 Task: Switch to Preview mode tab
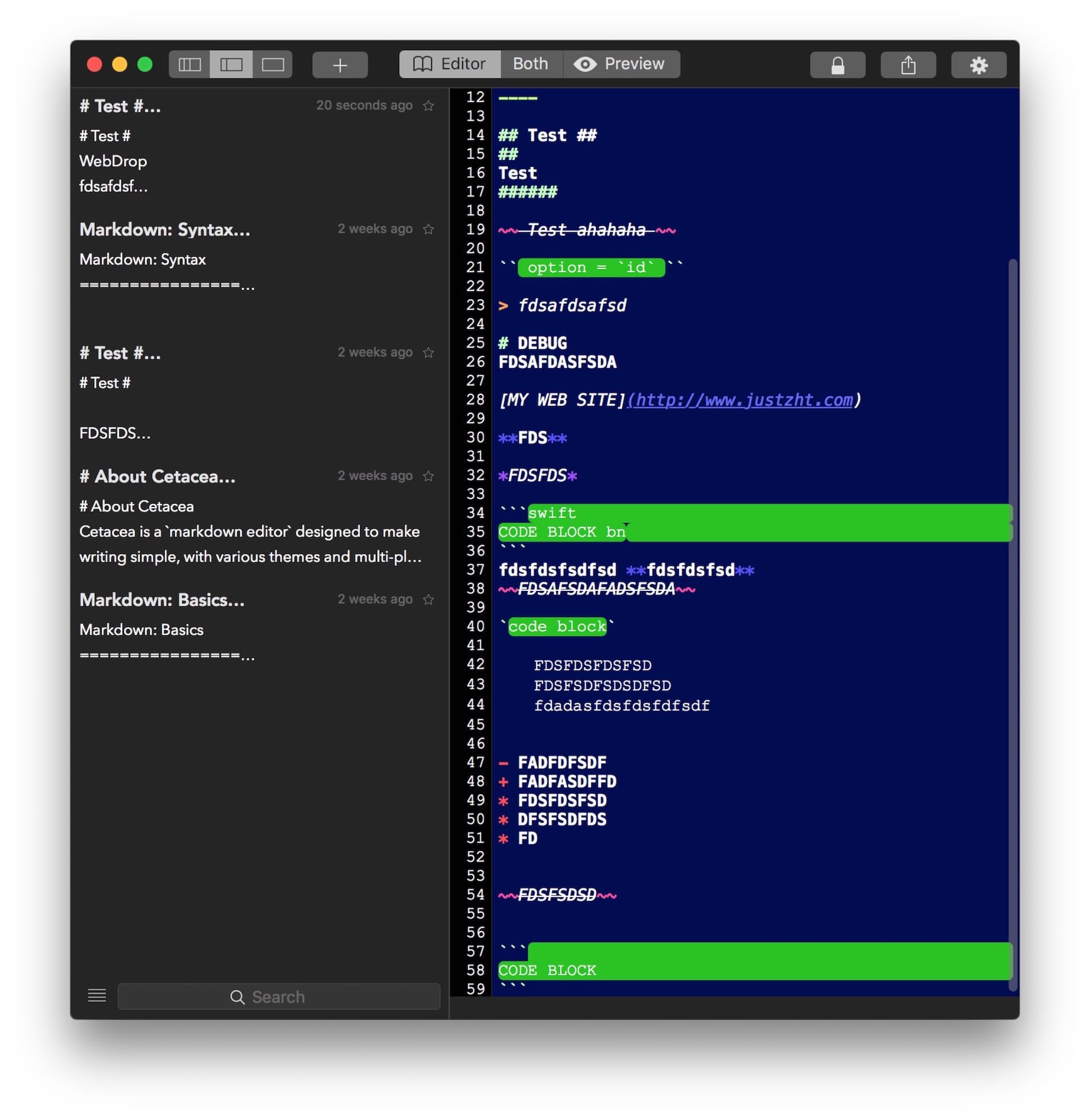pyautogui.click(x=621, y=64)
